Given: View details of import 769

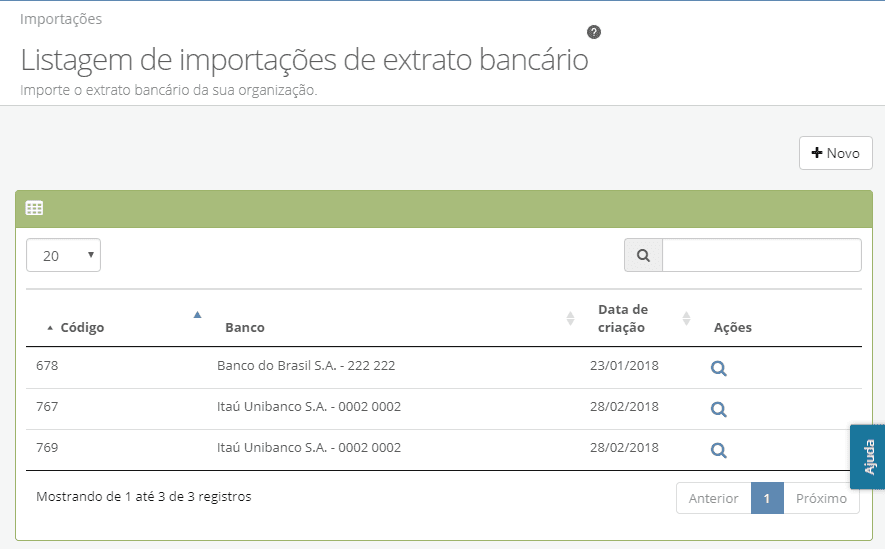Looking at the screenshot, I should pos(718,450).
